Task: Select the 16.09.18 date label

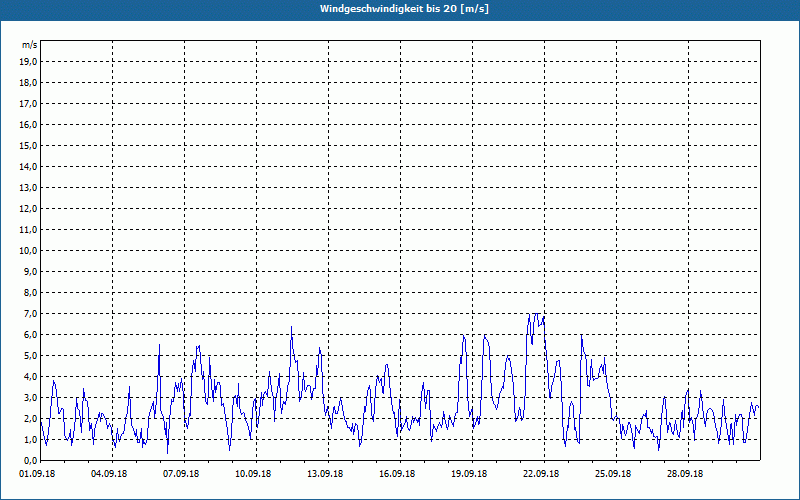Action: (x=397, y=473)
